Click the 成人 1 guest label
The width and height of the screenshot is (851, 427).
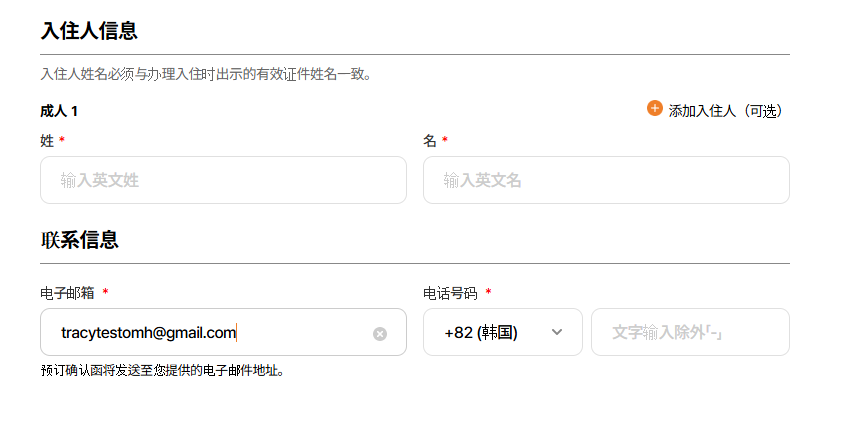coord(59,111)
